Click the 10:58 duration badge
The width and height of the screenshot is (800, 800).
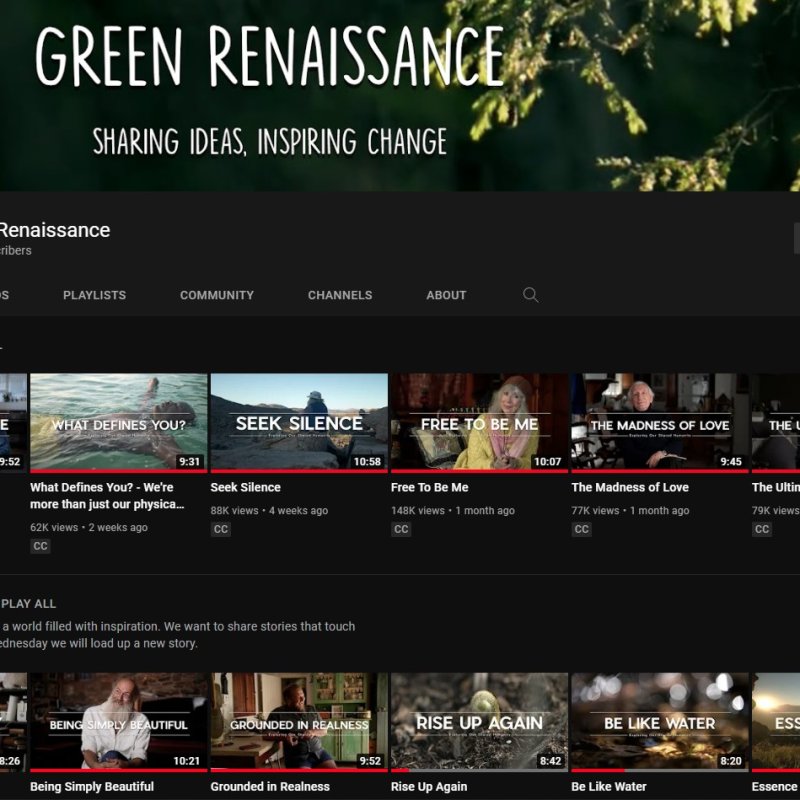point(367,462)
